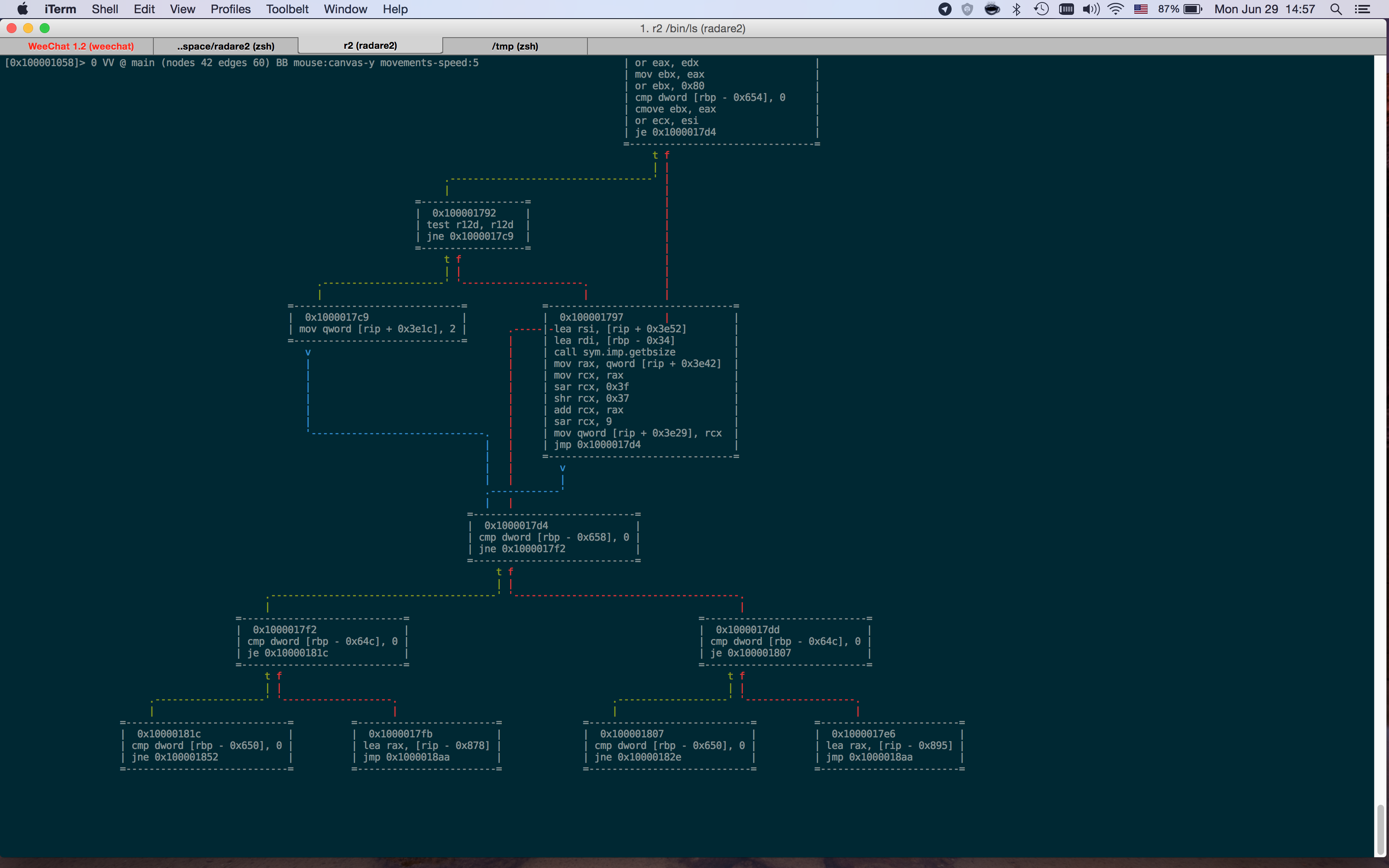Click 'call sym.imp.getbsize' instruction

pos(614,352)
